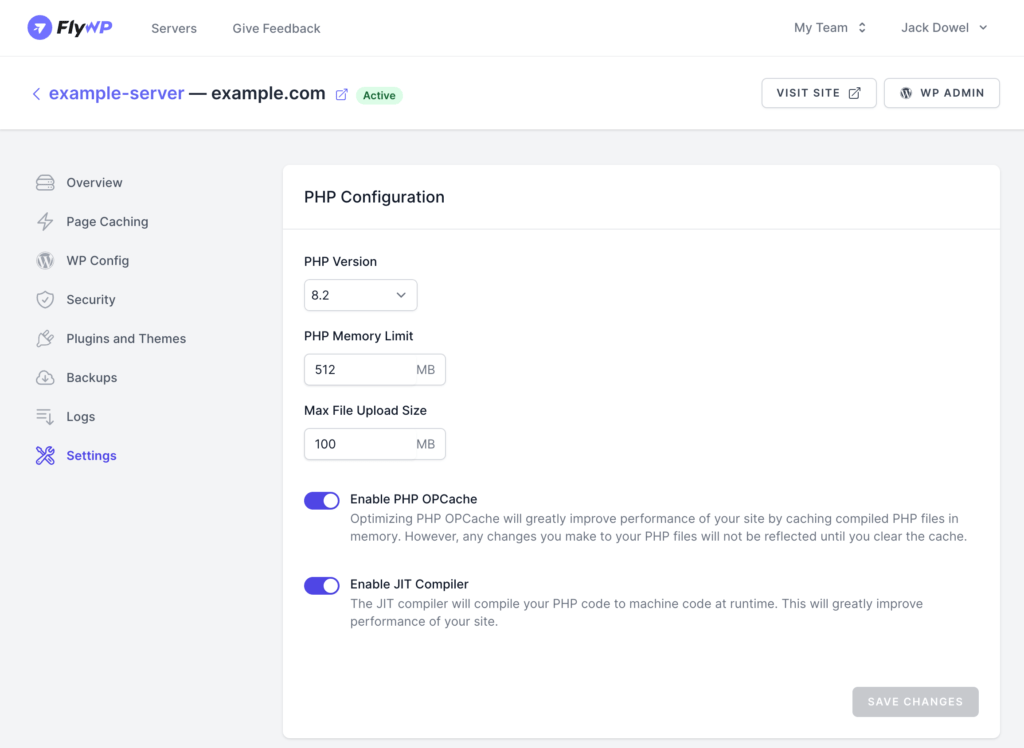The width and height of the screenshot is (1024, 748).
Task: Click the PHP Memory Limit field
Action: (375, 370)
